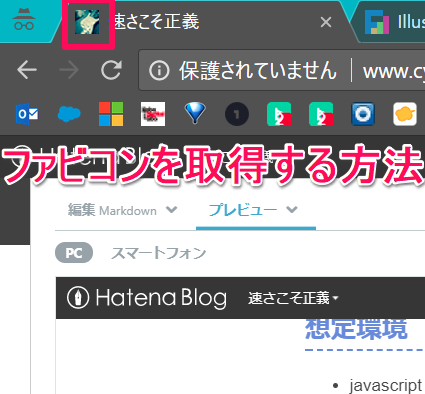Select the PC preview mode
The width and height of the screenshot is (425, 394).
coord(74,253)
